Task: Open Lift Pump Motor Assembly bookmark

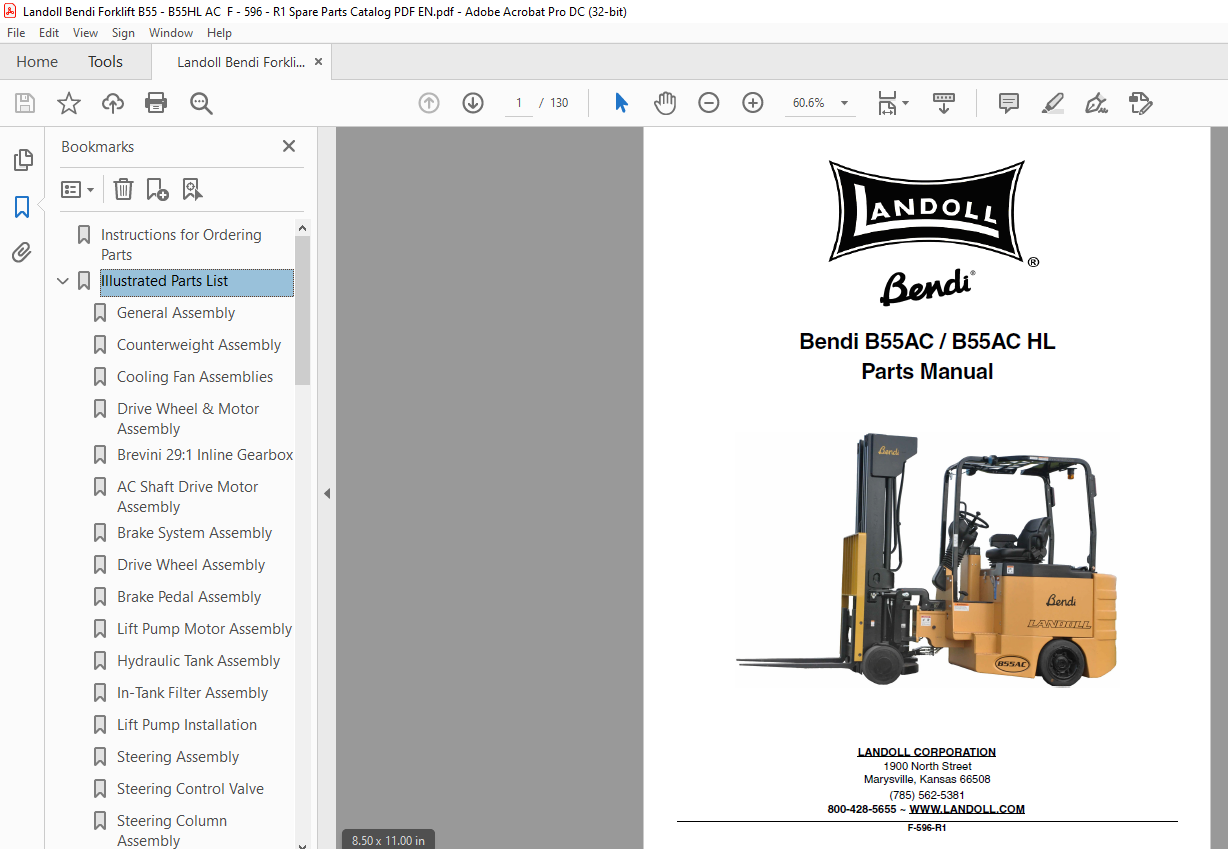Action: click(204, 629)
